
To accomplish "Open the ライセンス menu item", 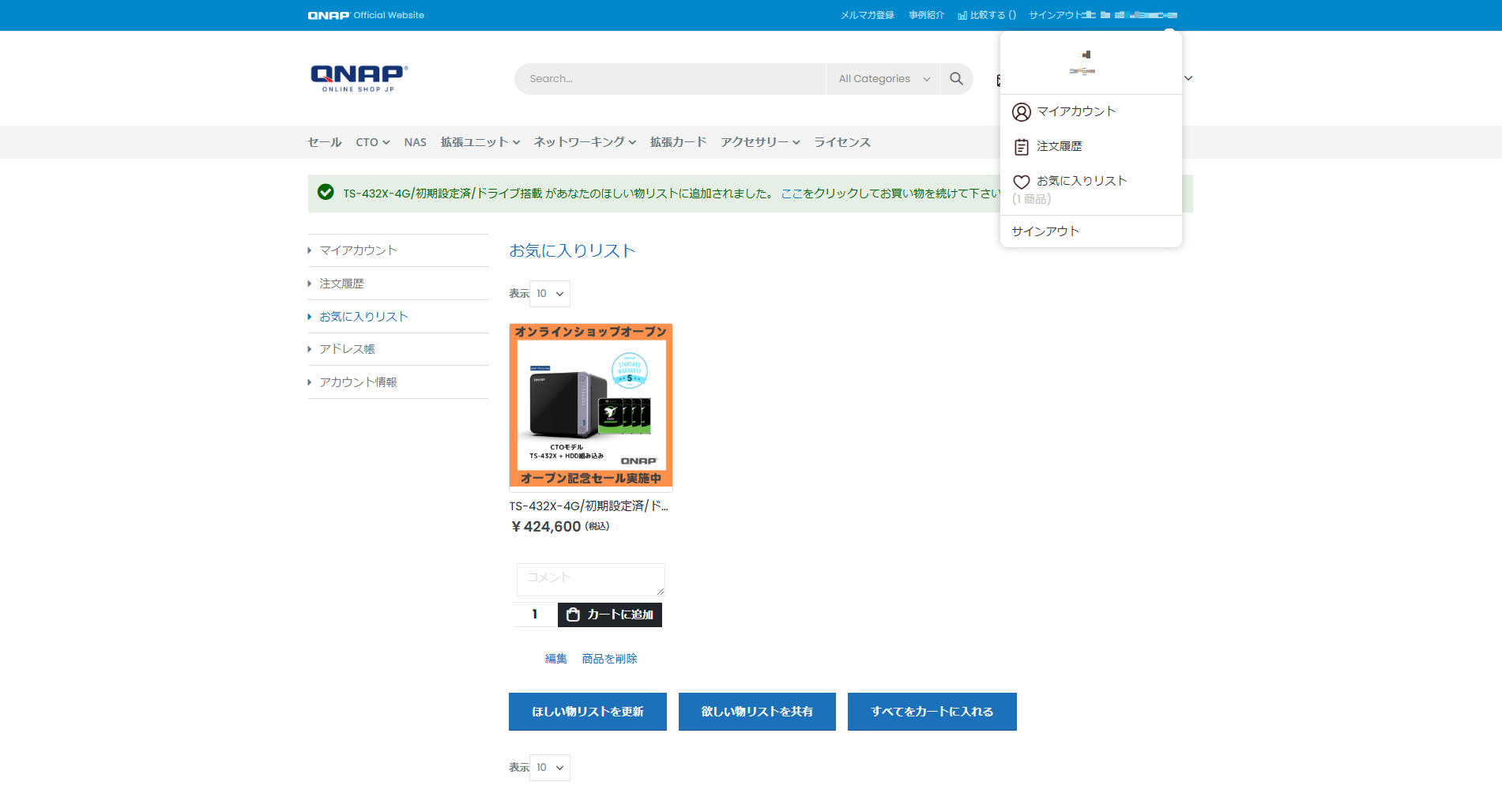I will point(842,142).
